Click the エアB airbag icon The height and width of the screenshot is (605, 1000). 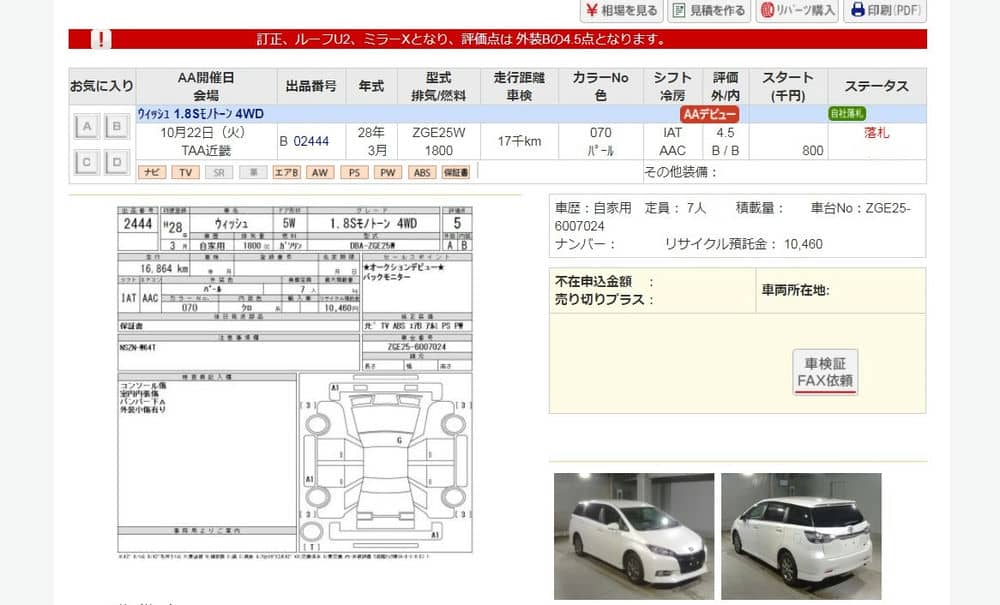pos(286,172)
